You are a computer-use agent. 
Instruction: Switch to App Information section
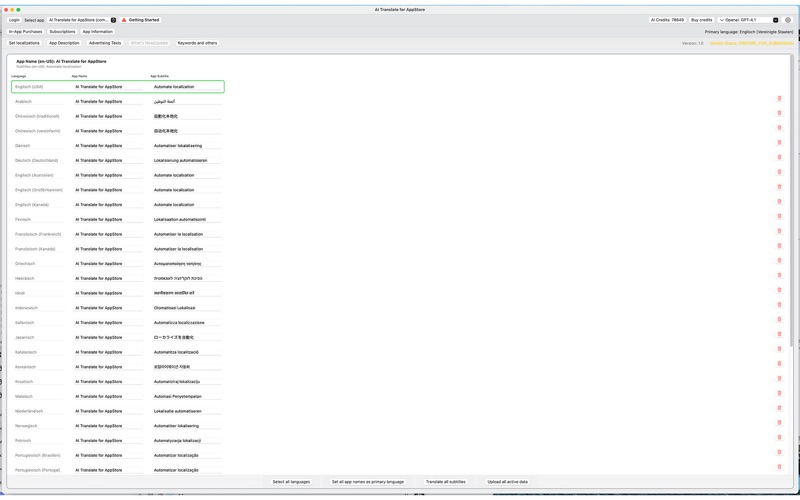click(97, 32)
